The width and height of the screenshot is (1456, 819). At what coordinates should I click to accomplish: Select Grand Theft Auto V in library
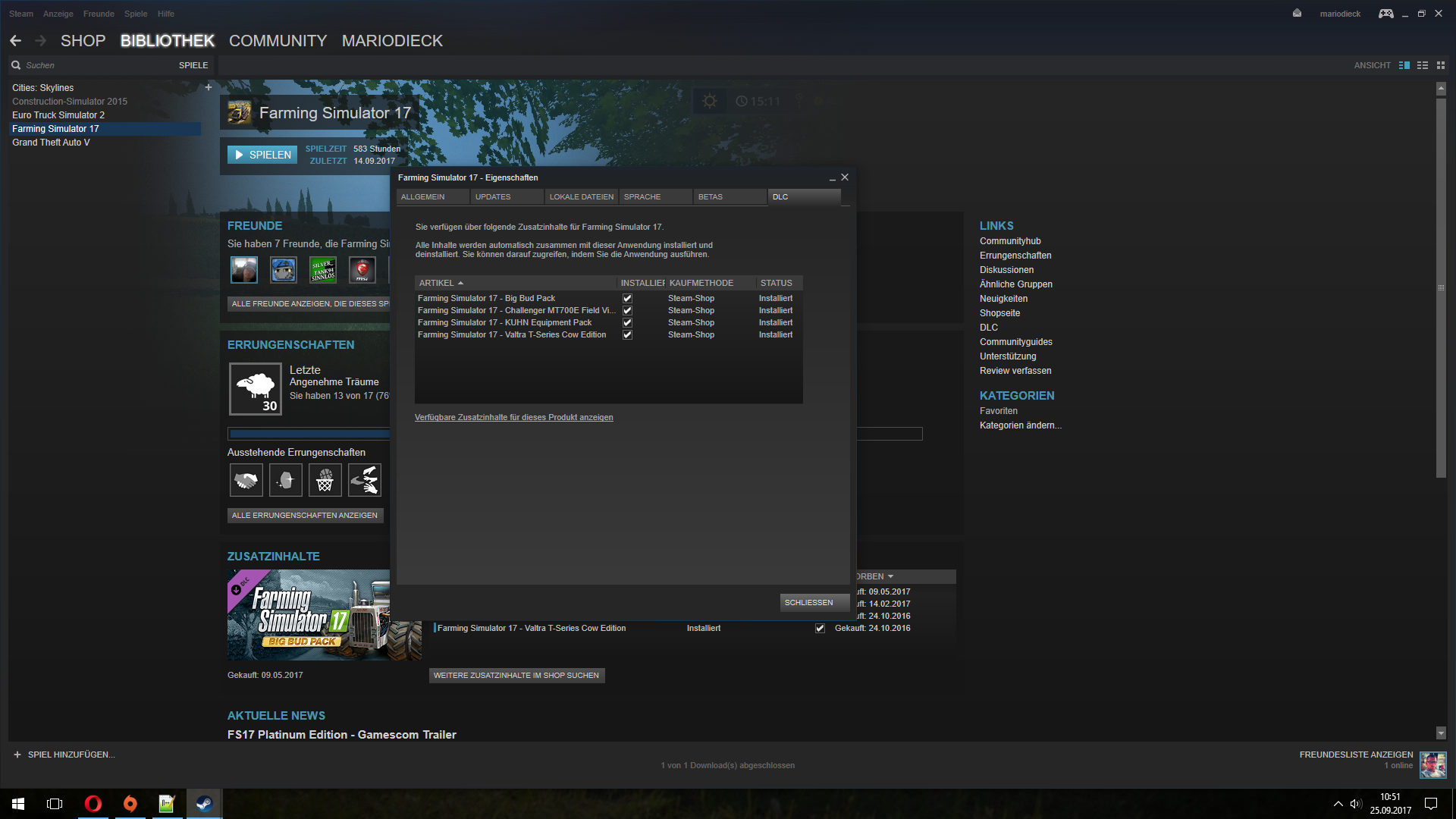(51, 143)
